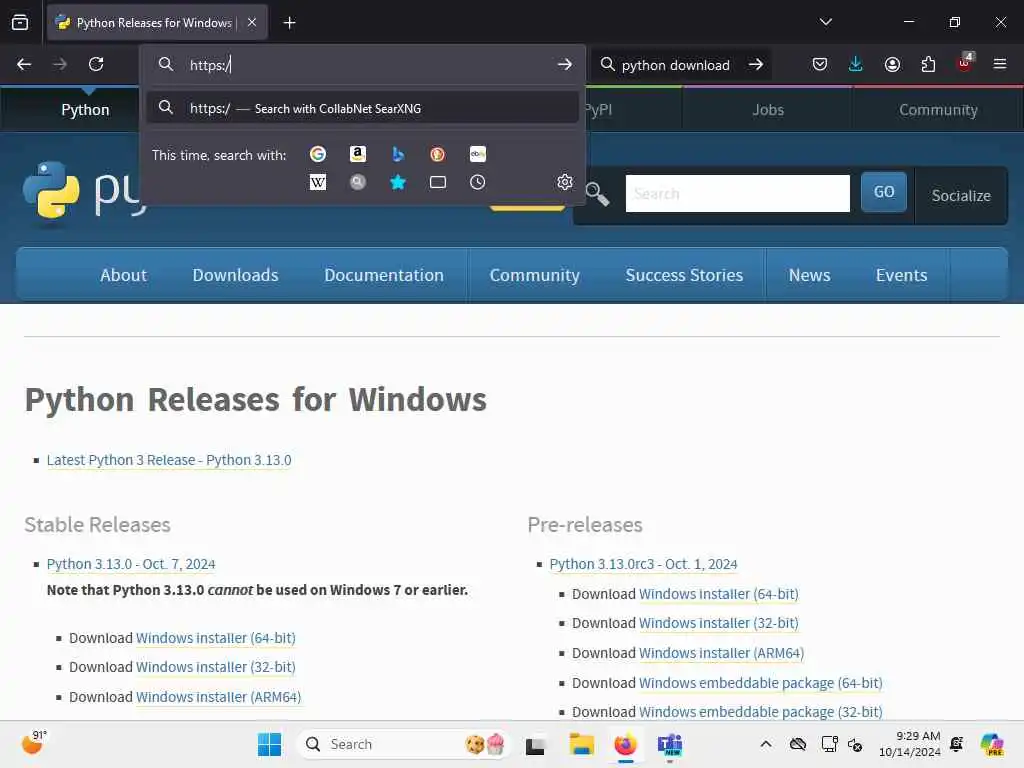Reload the current page
The width and height of the screenshot is (1024, 768).
pyautogui.click(x=96, y=64)
